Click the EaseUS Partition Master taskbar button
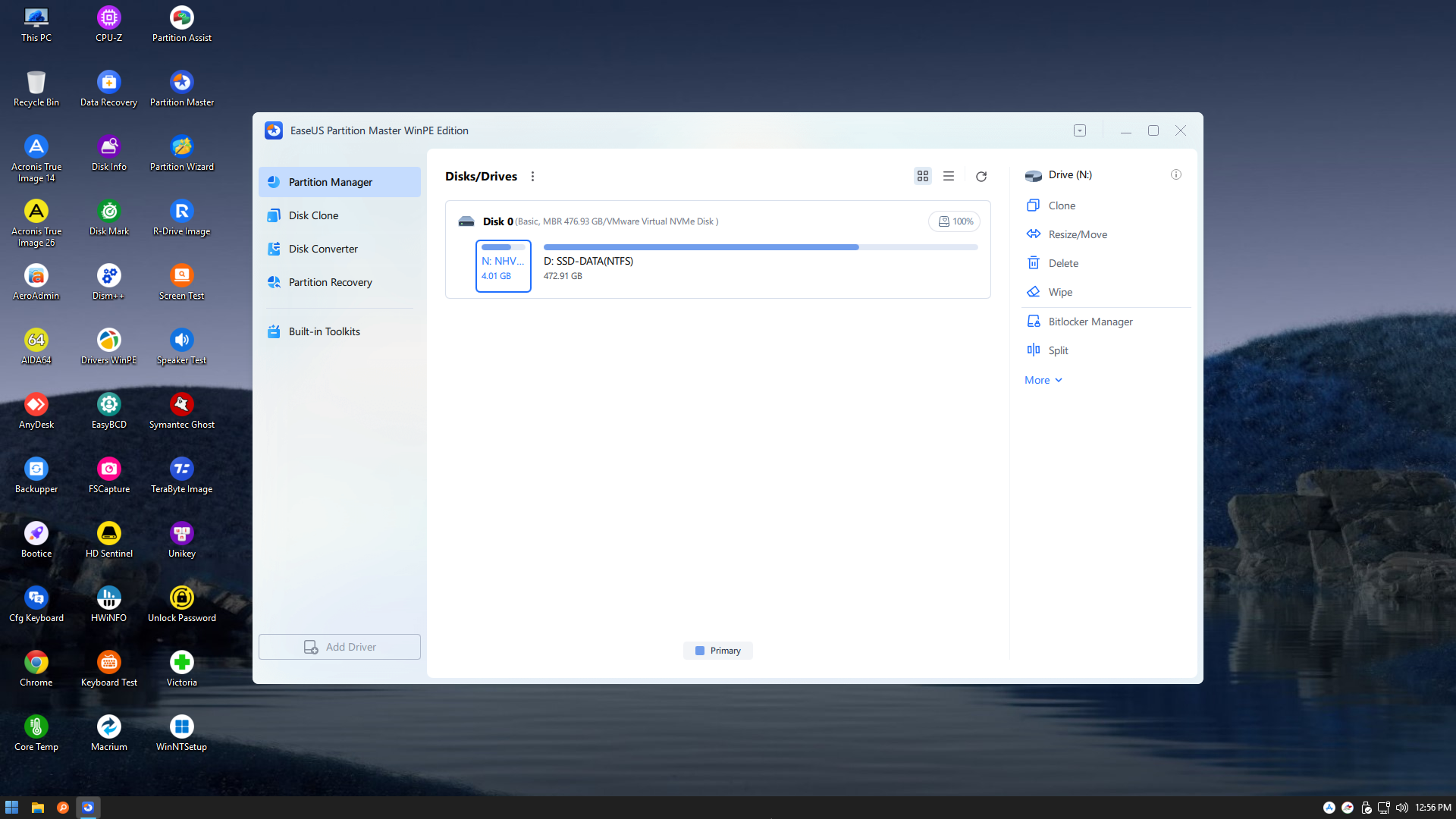1456x819 pixels. [x=88, y=808]
